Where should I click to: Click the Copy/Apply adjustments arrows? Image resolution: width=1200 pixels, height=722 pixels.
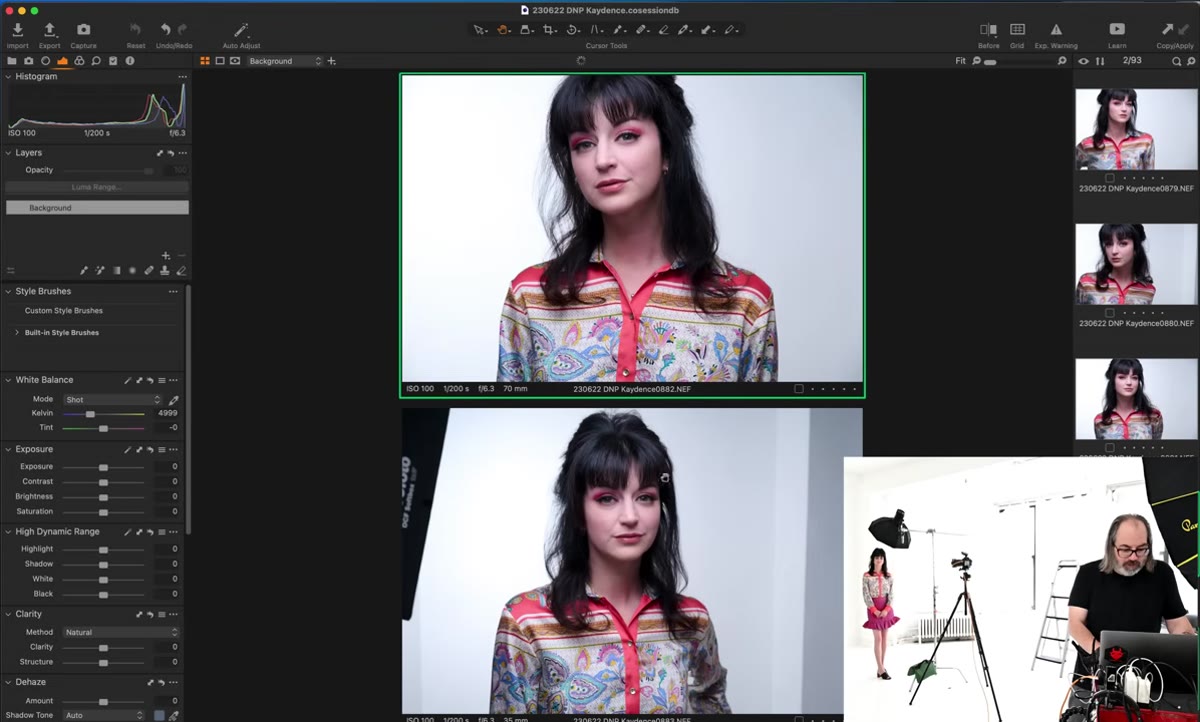pyautogui.click(x=1174, y=30)
